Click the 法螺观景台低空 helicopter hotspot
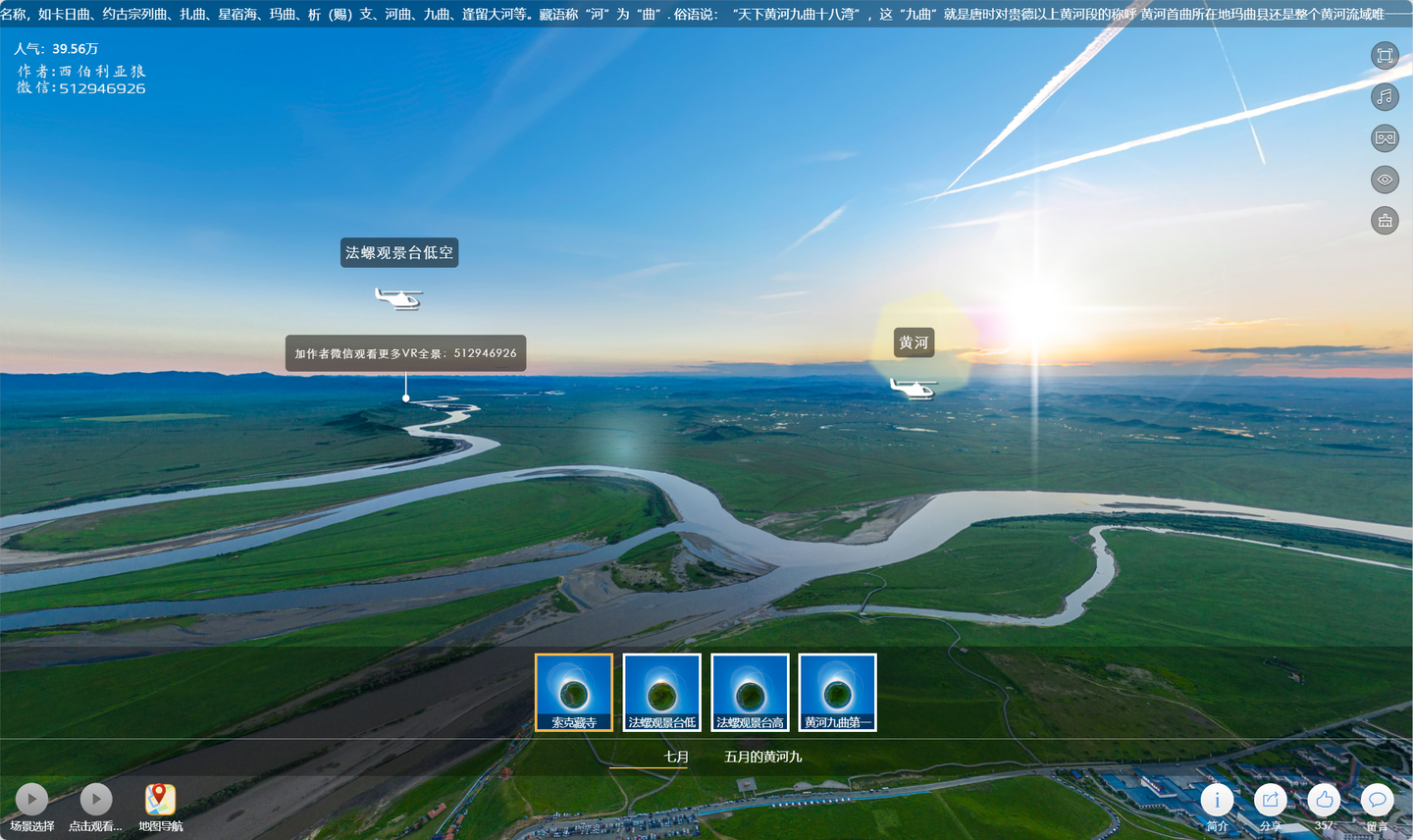 (398, 298)
